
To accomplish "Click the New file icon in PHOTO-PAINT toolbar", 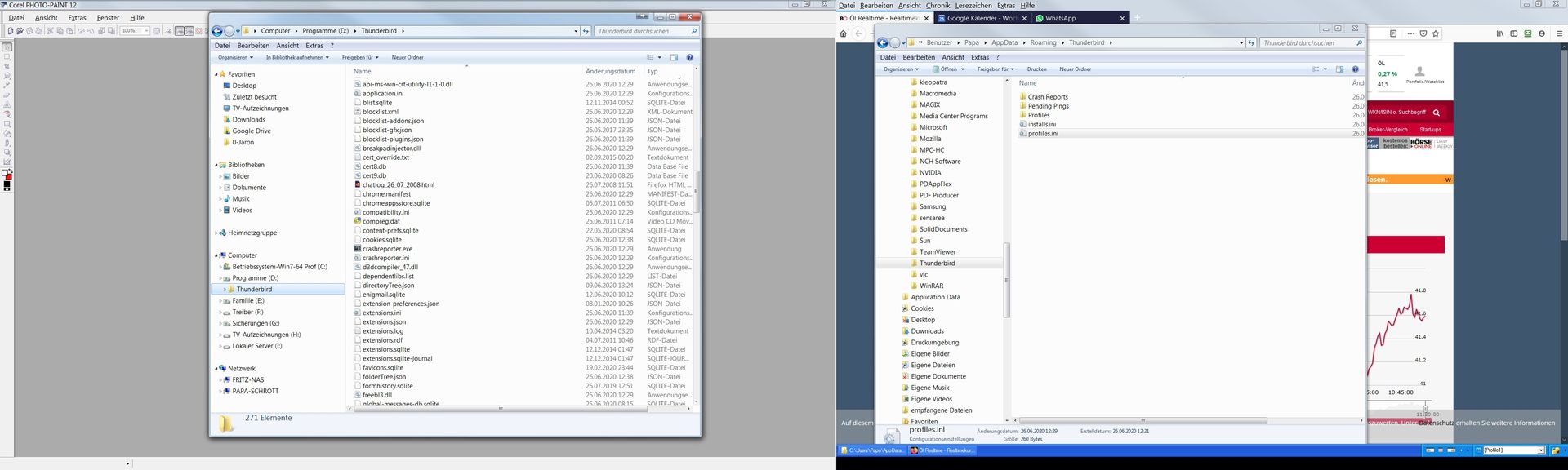I will [x=11, y=31].
